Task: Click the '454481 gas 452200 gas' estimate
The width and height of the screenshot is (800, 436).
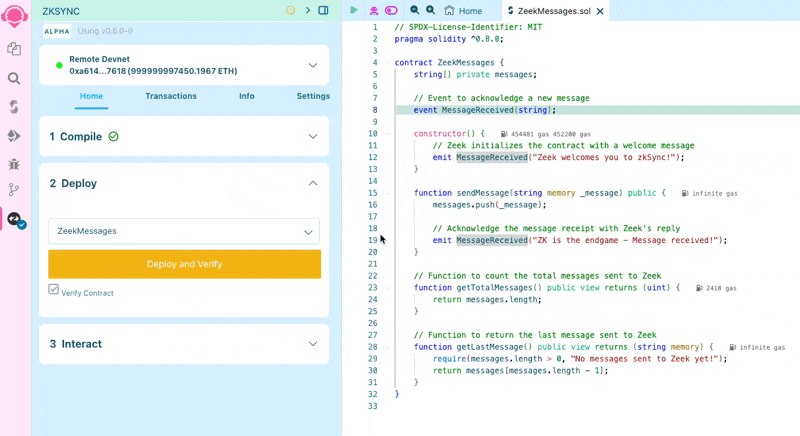Action: [x=551, y=134]
